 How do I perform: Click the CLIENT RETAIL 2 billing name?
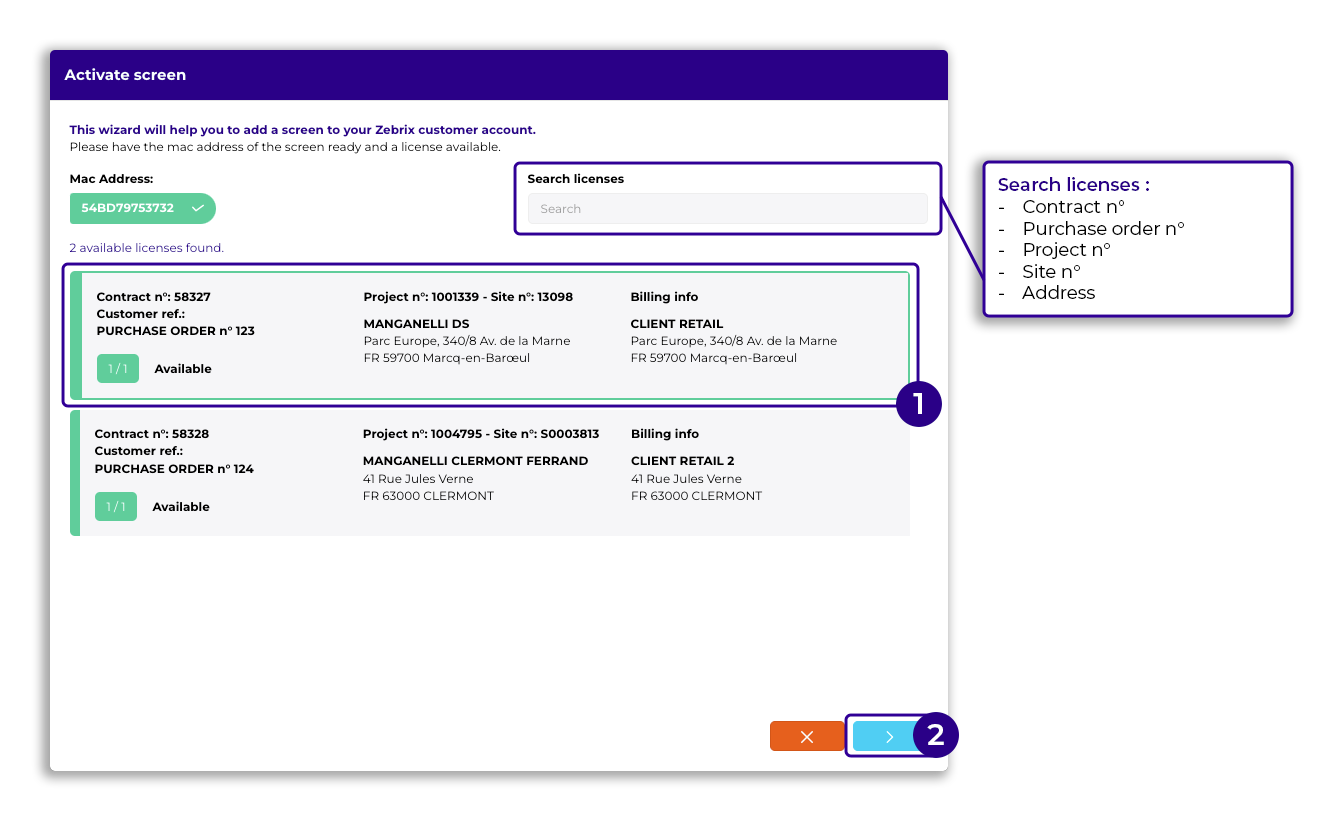(x=682, y=461)
